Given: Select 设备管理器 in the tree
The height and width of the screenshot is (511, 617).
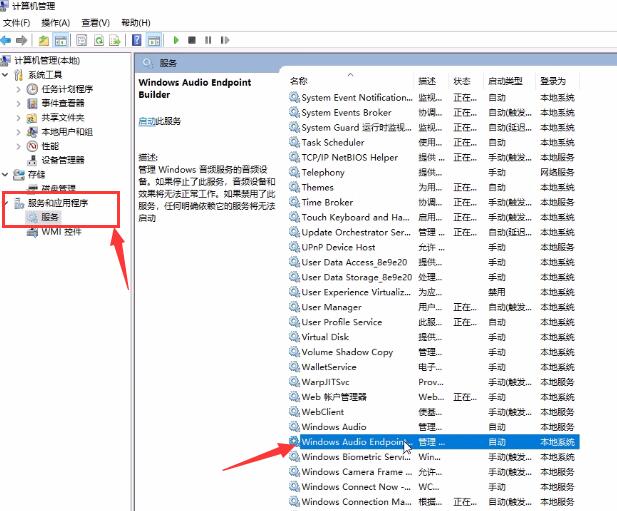Looking at the screenshot, I should 63,160.
